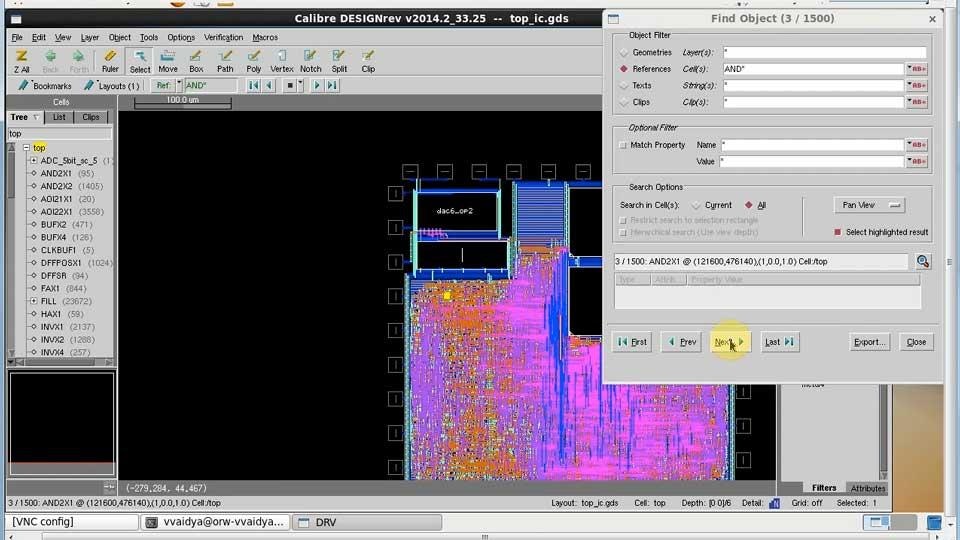Open regex dropdown beside Value field
The width and height of the screenshot is (960, 540).
coord(917,162)
